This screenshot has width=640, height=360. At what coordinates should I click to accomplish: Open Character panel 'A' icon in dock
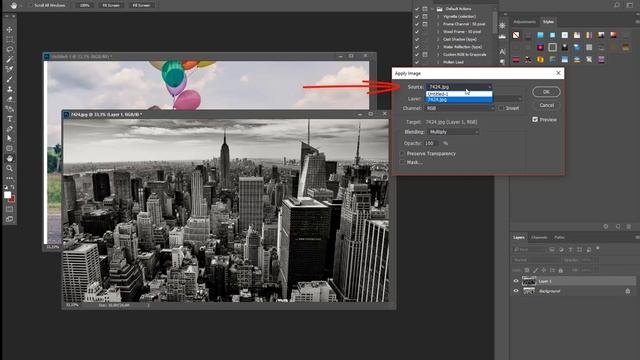point(502,51)
